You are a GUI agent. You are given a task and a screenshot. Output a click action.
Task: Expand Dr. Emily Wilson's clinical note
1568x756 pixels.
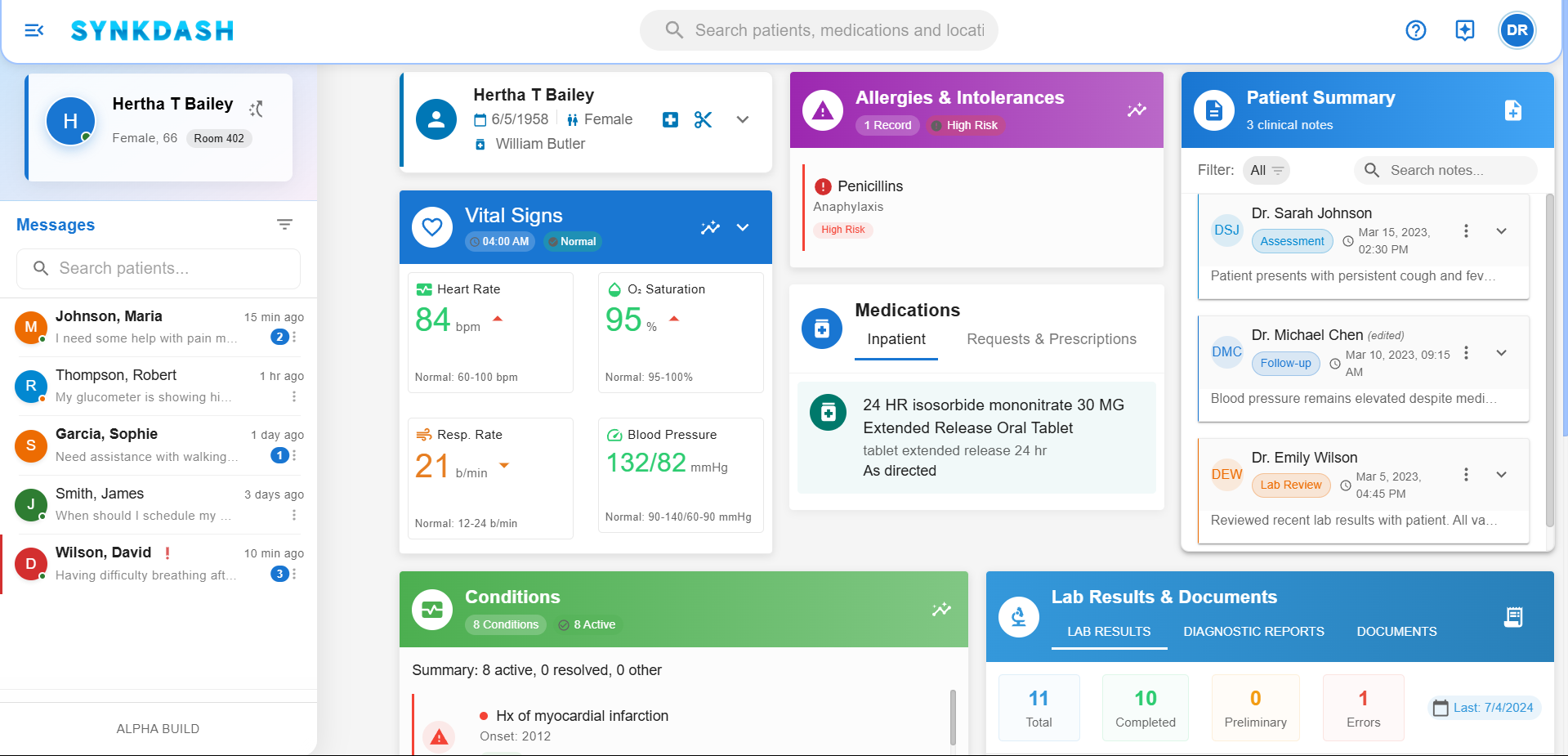(x=1501, y=475)
